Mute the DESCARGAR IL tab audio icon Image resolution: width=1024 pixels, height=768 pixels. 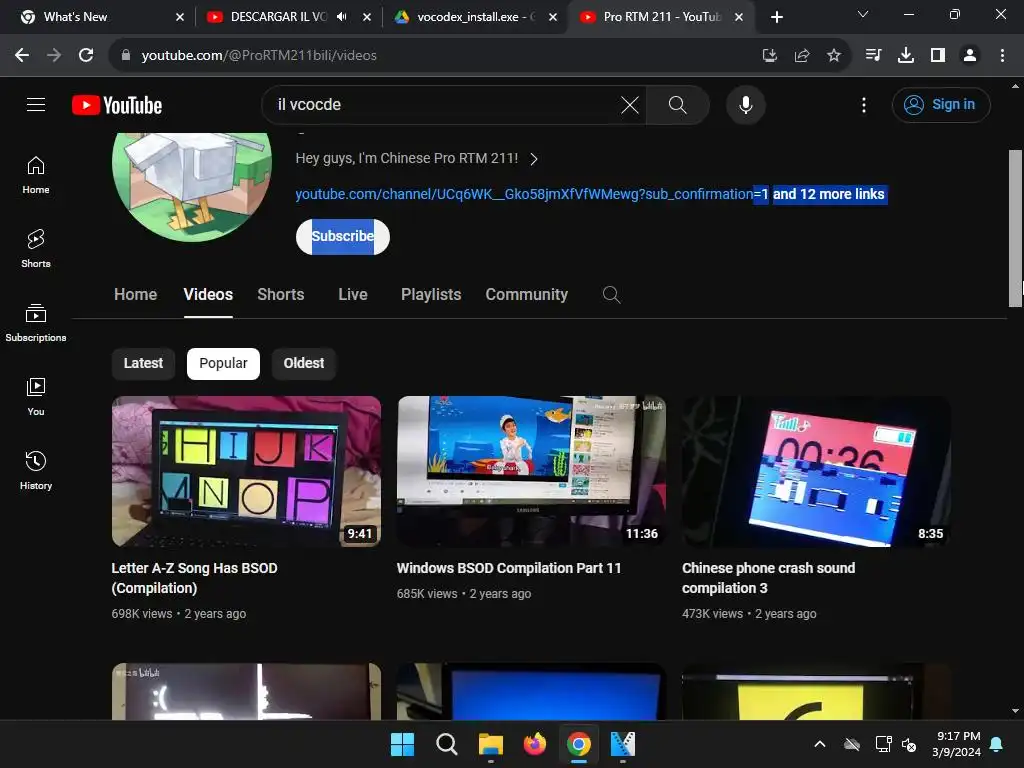(x=342, y=17)
